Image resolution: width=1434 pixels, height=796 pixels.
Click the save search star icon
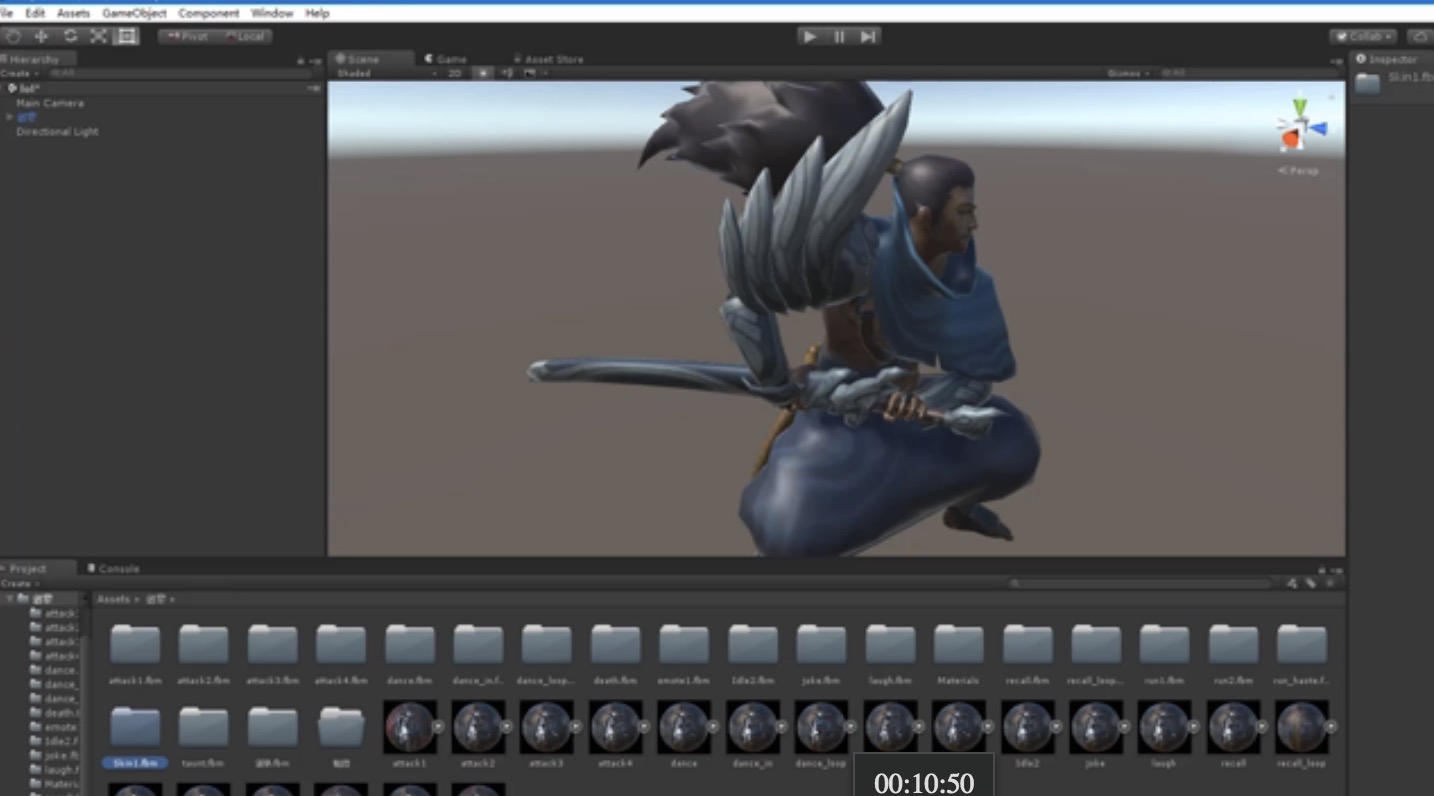pos(1329,583)
